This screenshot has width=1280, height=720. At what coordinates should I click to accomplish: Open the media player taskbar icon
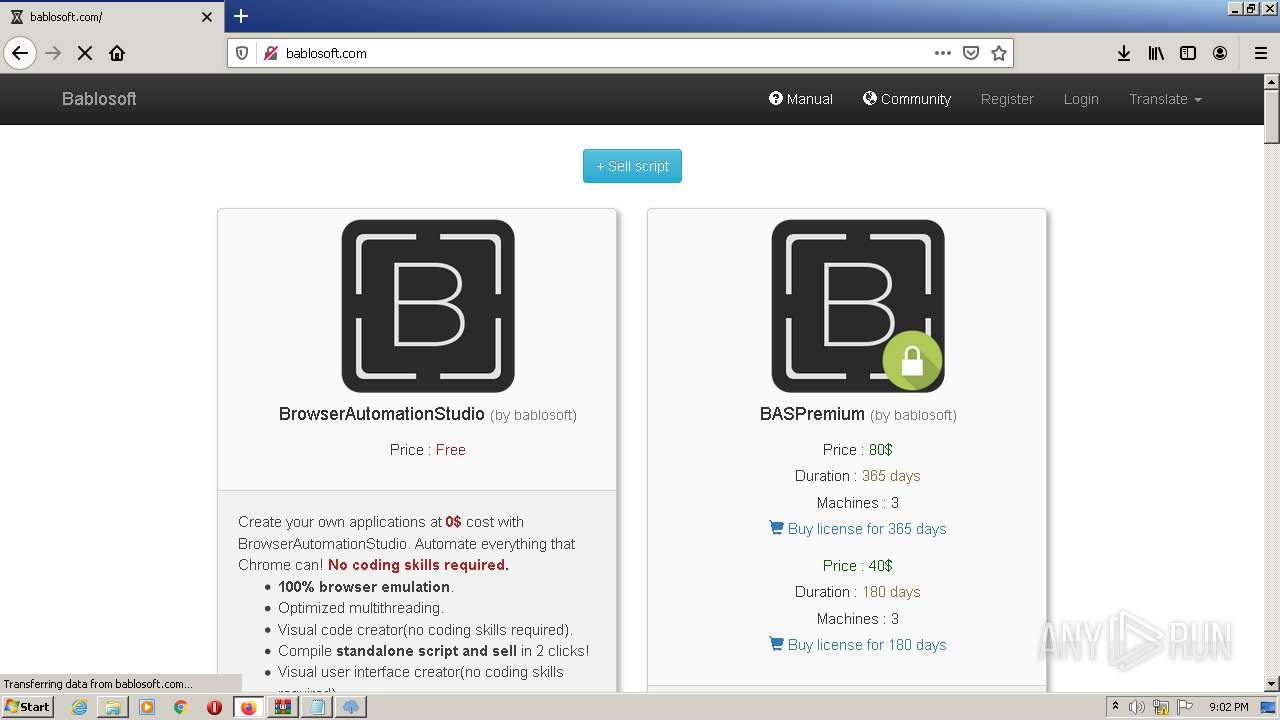147,707
